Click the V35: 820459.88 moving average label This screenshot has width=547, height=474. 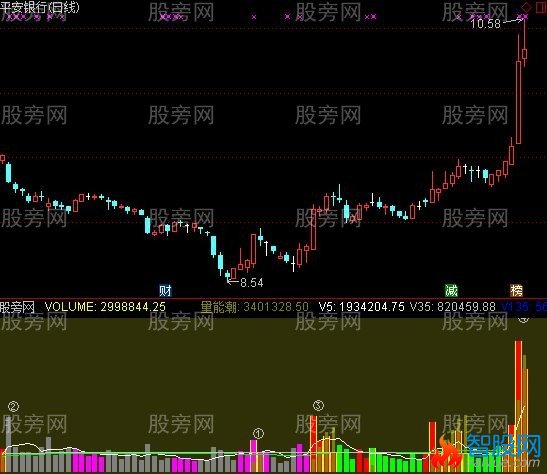(x=452, y=307)
